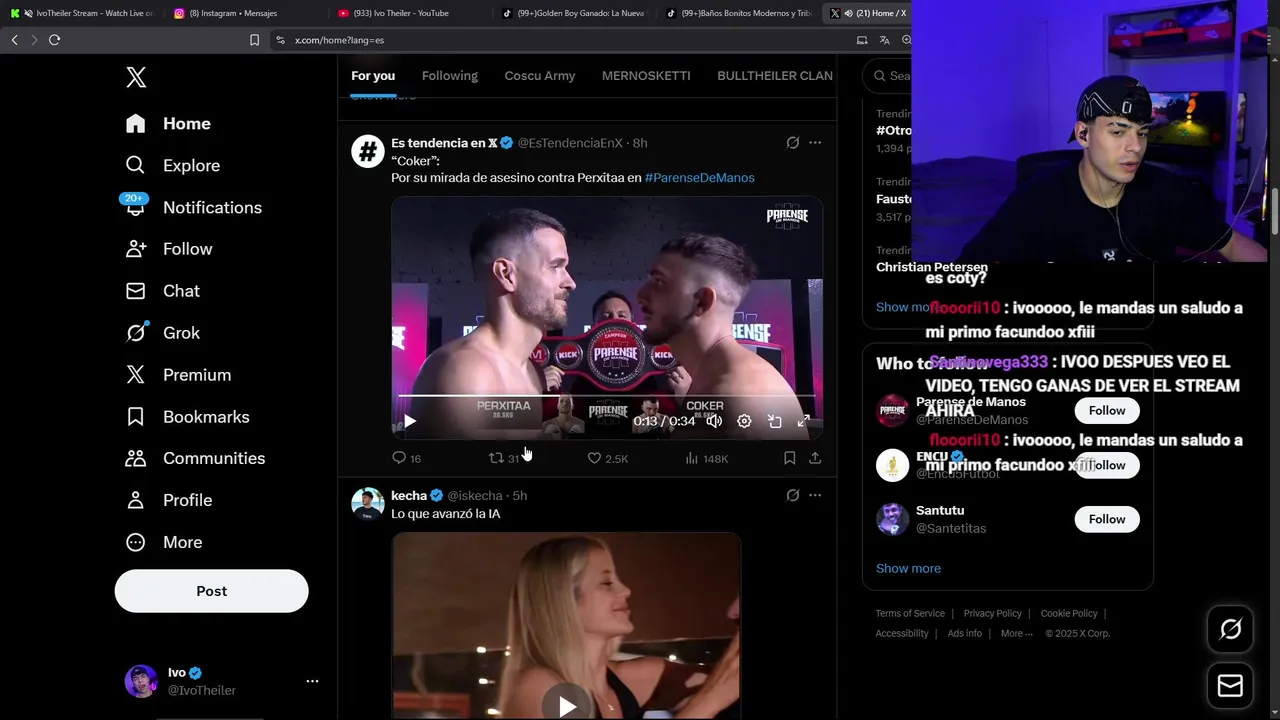Image resolution: width=1280 pixels, height=720 pixels.
Task: Select the BULLTHEILER CLAN tab
Action: tap(775, 76)
